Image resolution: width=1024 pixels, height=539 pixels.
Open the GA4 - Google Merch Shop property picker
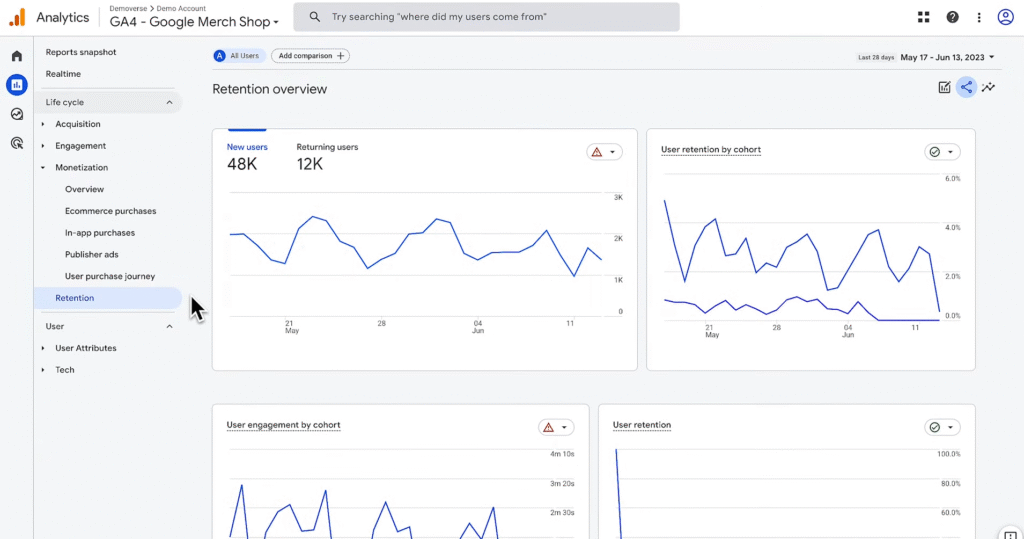(194, 22)
